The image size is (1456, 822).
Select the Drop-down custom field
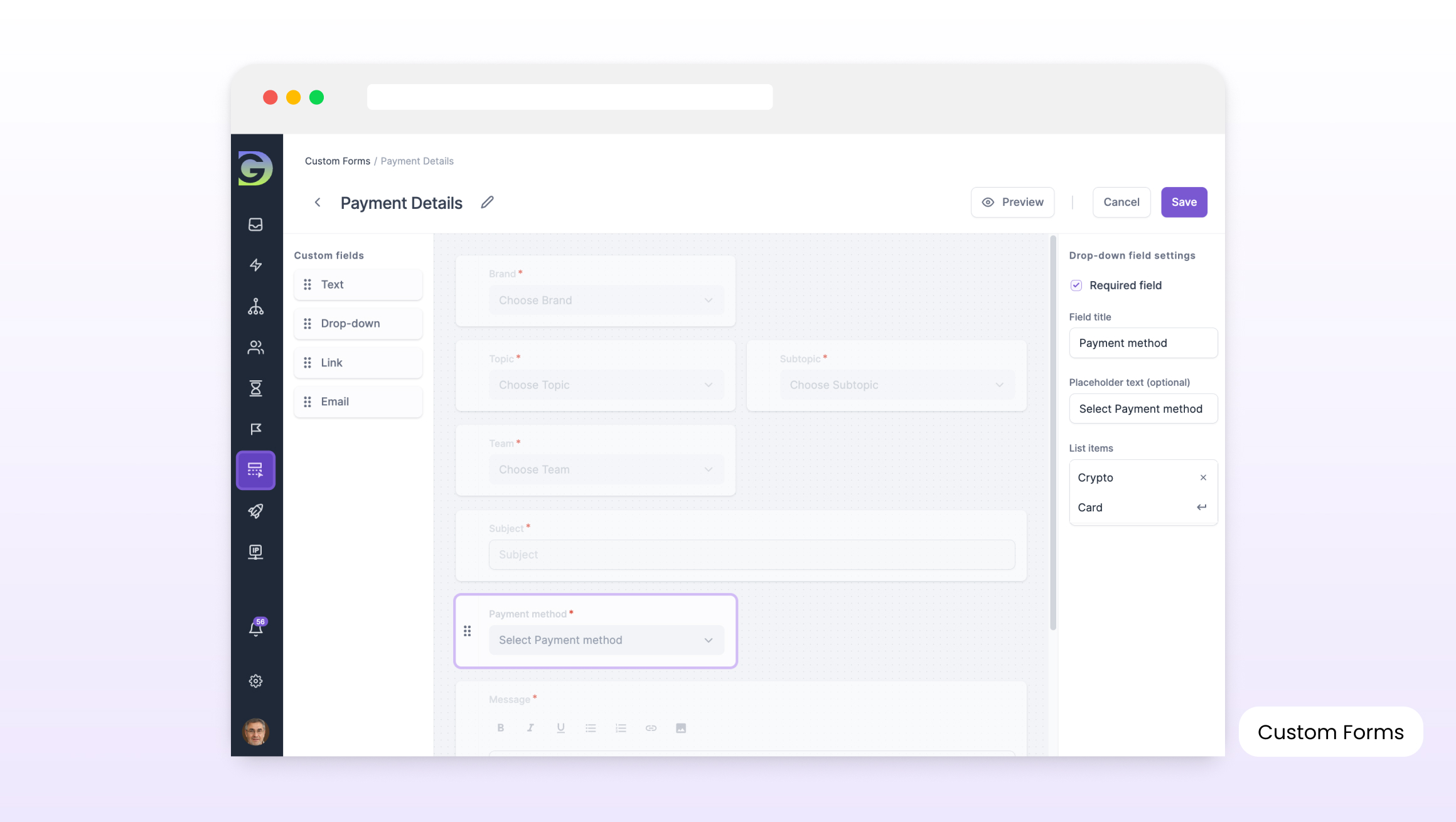point(358,323)
